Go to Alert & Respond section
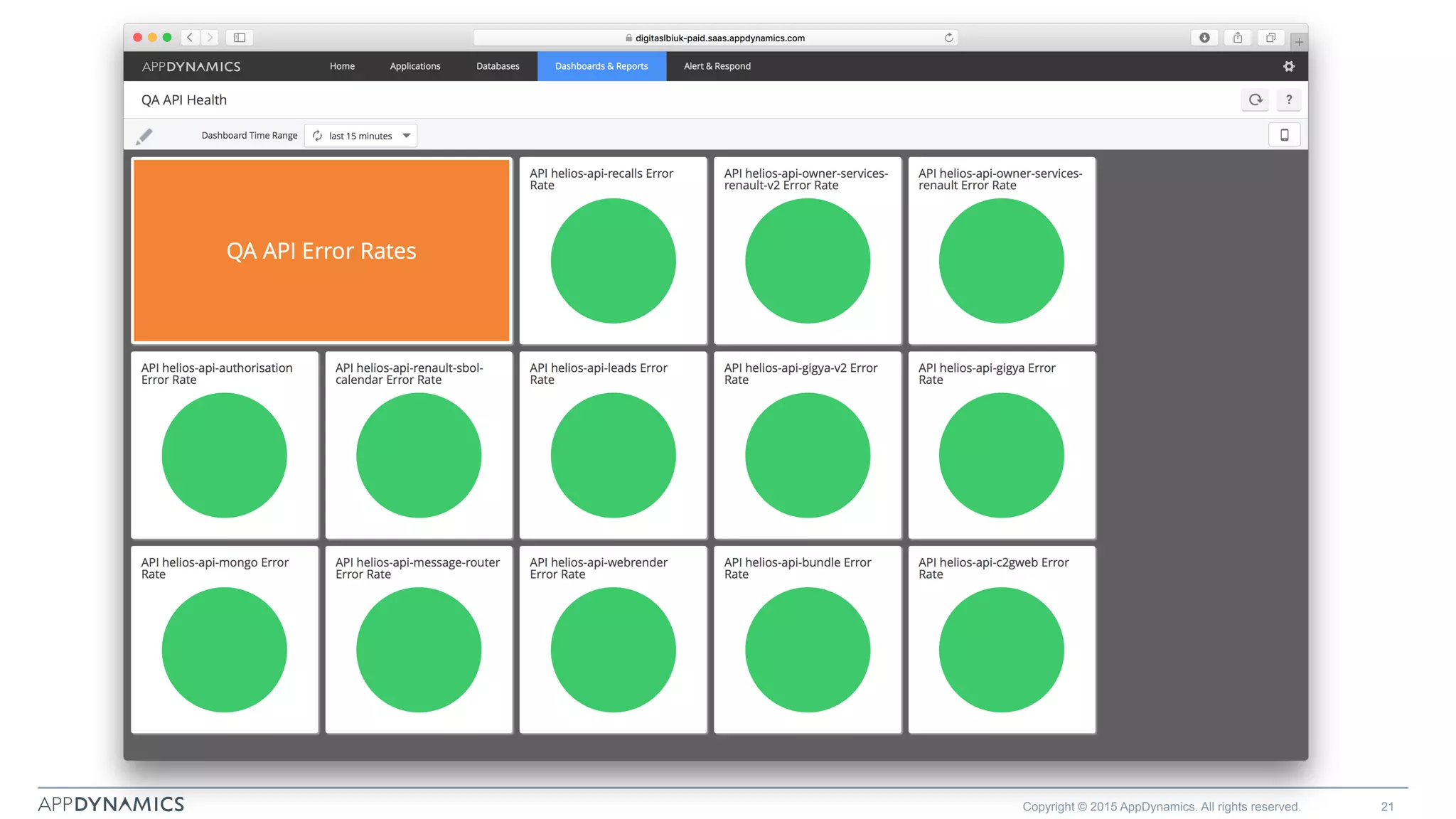The height and width of the screenshot is (819, 1456). tap(717, 66)
